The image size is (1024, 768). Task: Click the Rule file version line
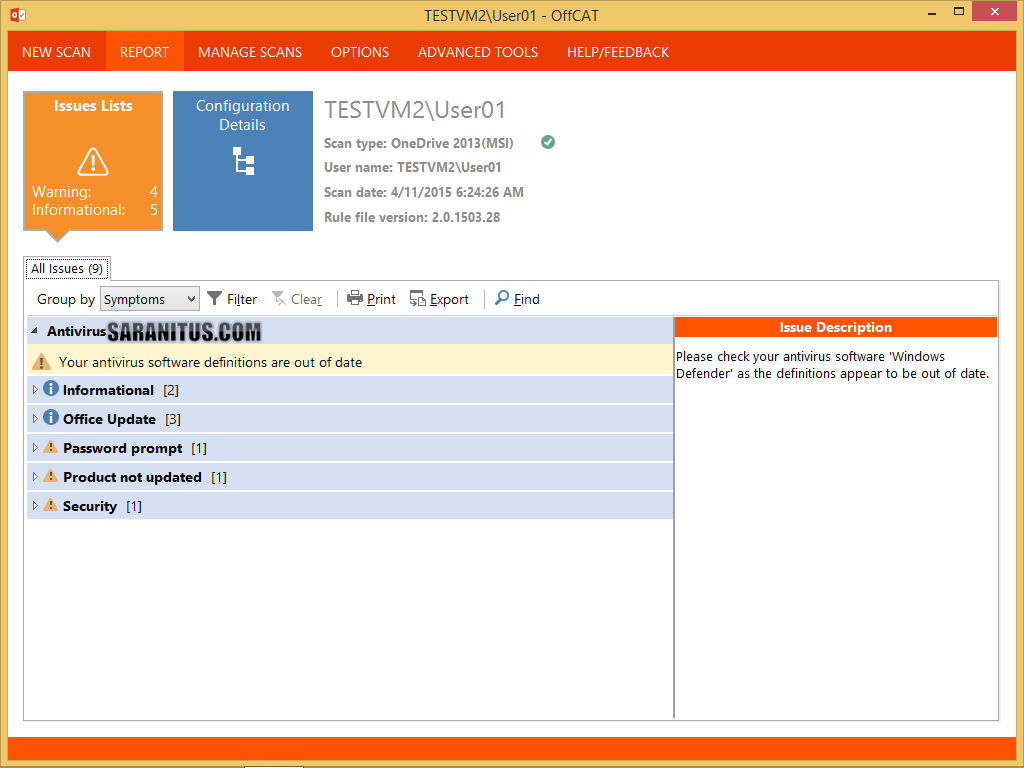[x=412, y=217]
